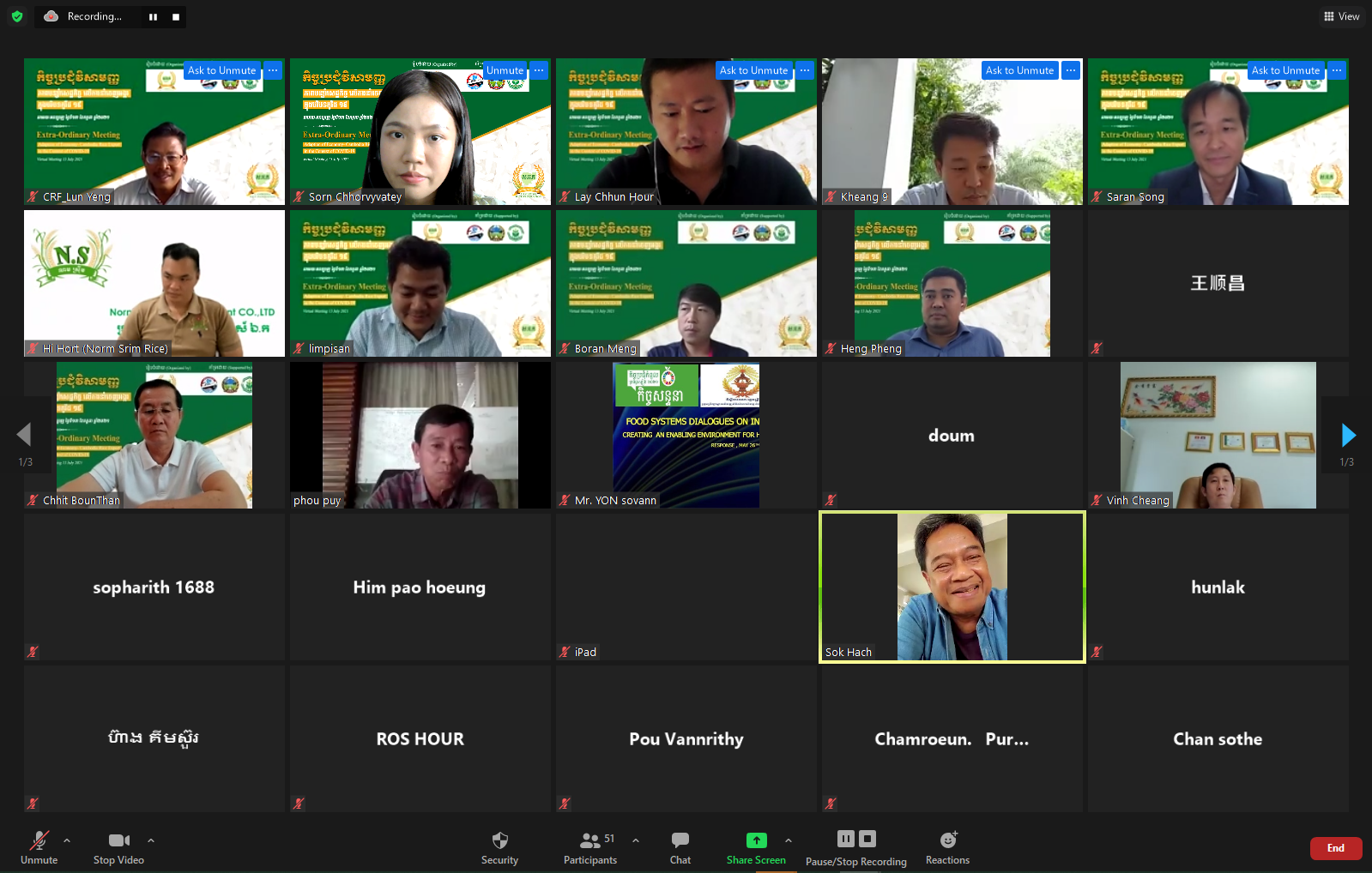Open more options for Lay Chhun Hour tile
The height and width of the screenshot is (873, 1372).
click(805, 70)
